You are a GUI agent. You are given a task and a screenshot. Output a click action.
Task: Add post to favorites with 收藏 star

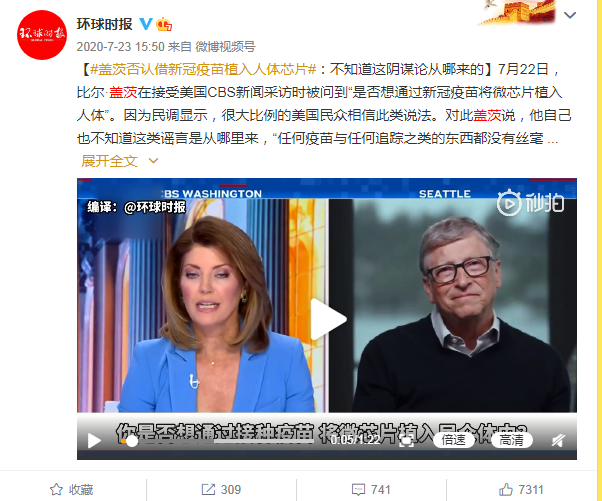72,489
